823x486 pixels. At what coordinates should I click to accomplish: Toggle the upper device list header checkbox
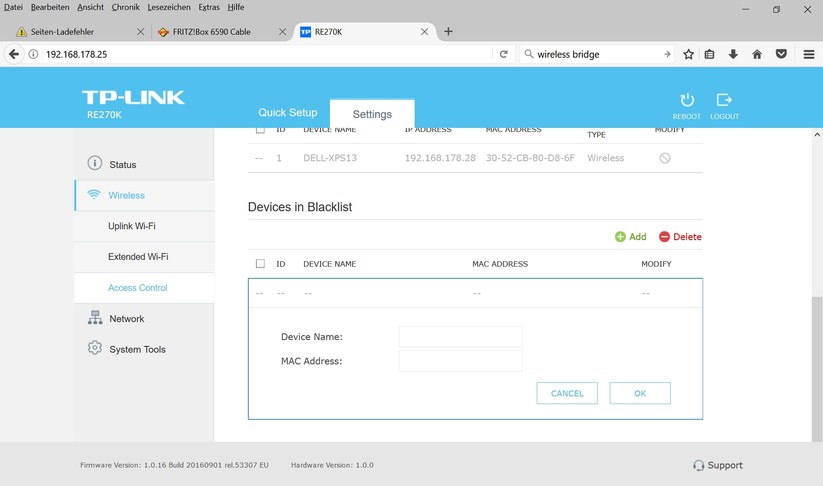tap(260, 130)
